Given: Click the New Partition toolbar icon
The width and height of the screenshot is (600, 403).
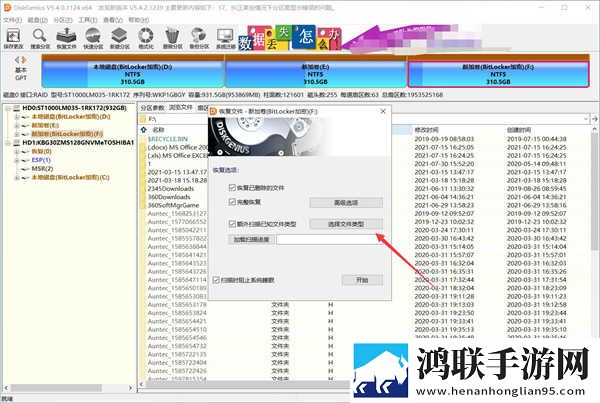Looking at the screenshot, I should 119,38.
